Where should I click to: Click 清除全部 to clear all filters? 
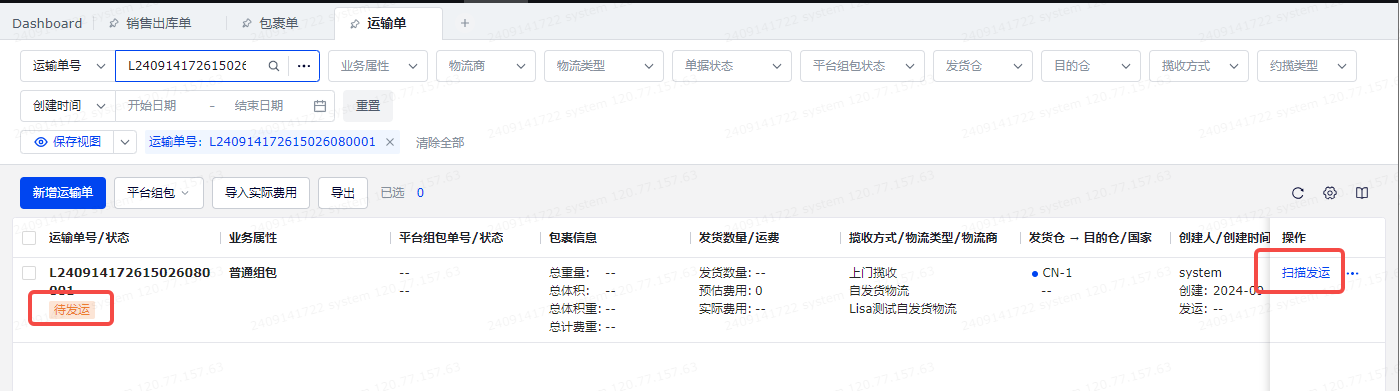tap(440, 142)
